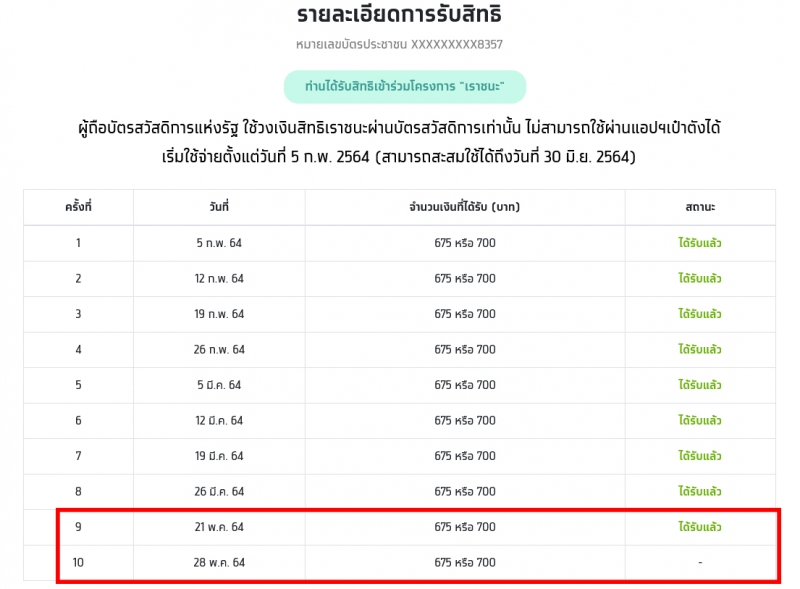Click the date "12 มี.ค. 64" cell
Viewport: 800px width, 589px height.
pos(219,421)
